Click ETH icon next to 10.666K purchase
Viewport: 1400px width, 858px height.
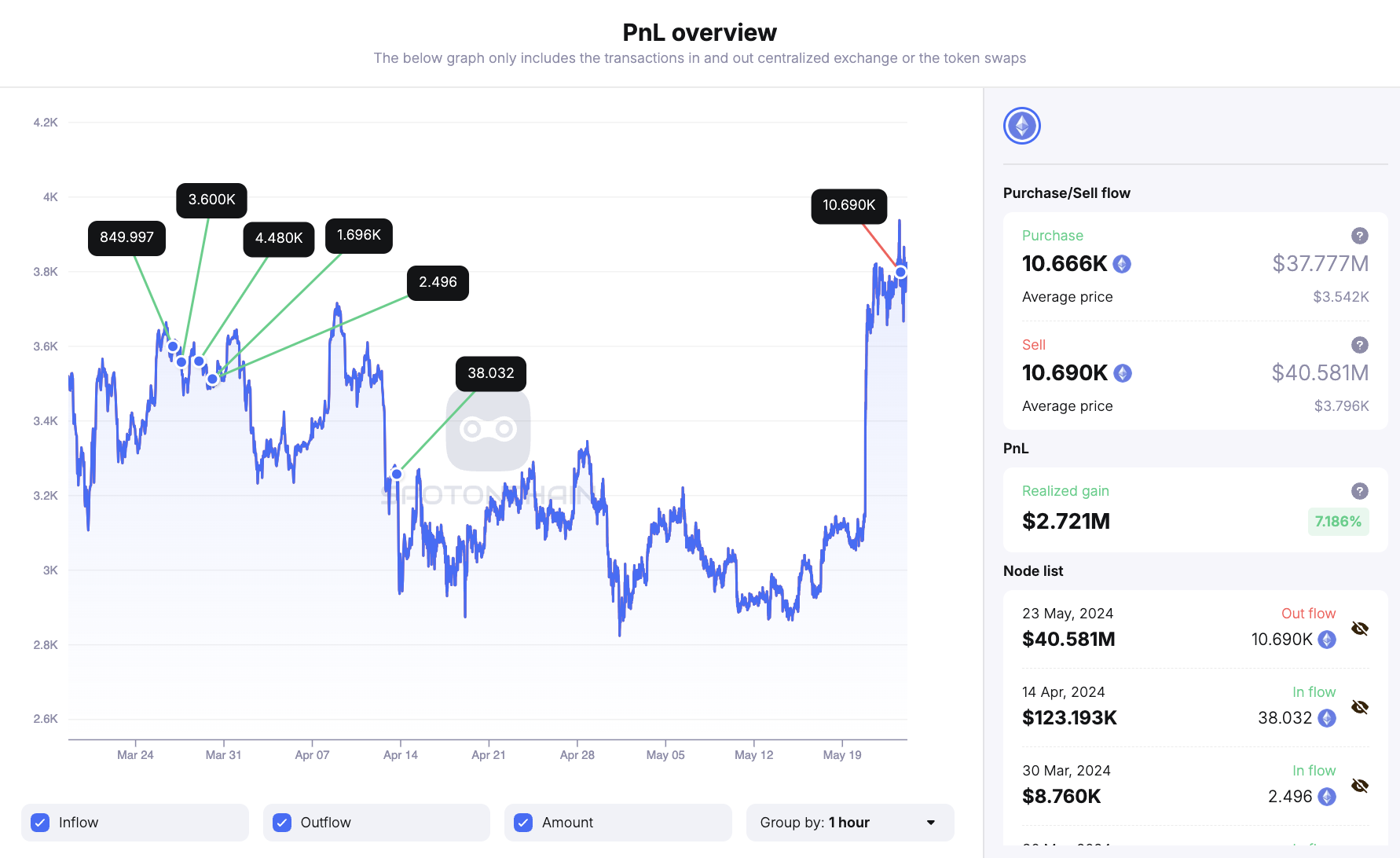pos(1122,264)
